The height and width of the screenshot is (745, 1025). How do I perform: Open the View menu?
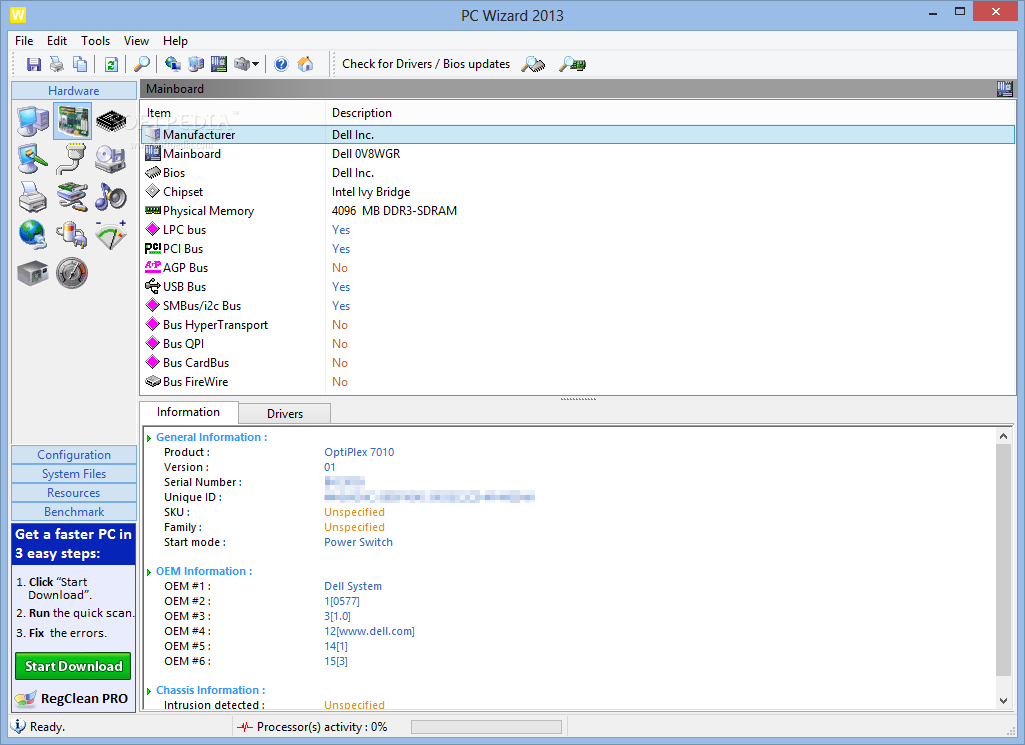click(136, 41)
